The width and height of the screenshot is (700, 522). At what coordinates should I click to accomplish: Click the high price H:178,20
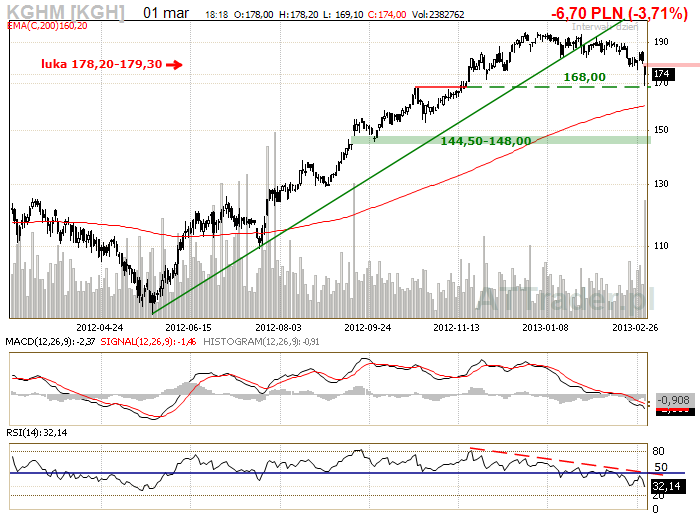coord(299,15)
